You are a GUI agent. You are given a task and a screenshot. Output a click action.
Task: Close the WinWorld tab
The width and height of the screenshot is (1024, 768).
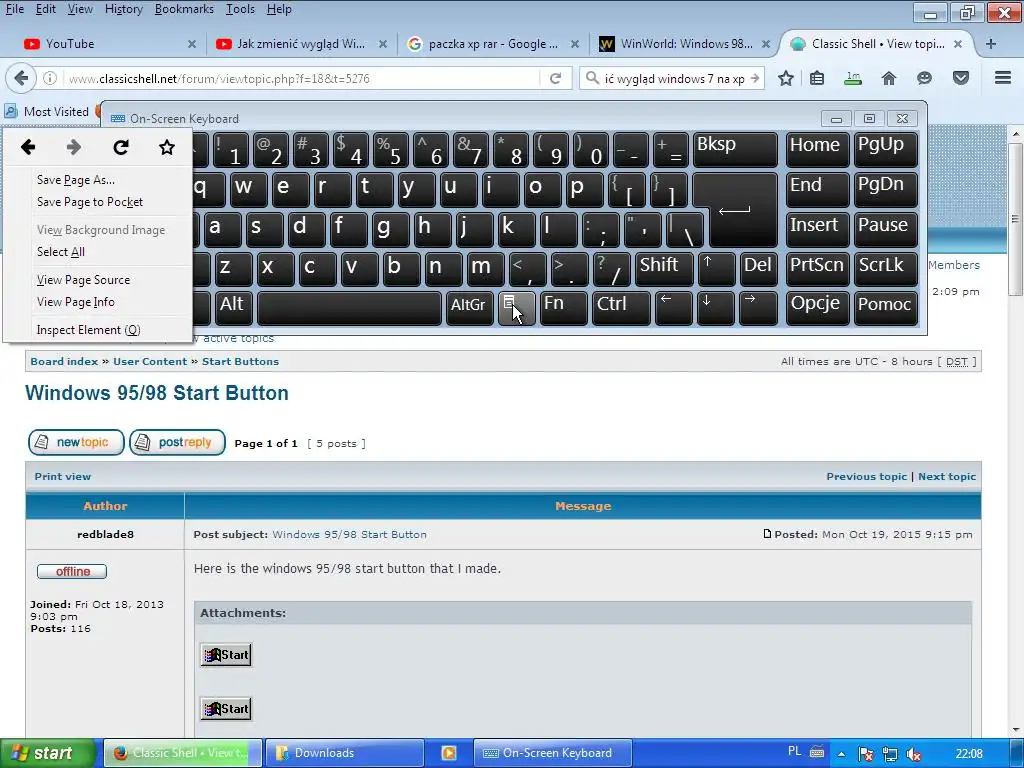click(x=766, y=44)
